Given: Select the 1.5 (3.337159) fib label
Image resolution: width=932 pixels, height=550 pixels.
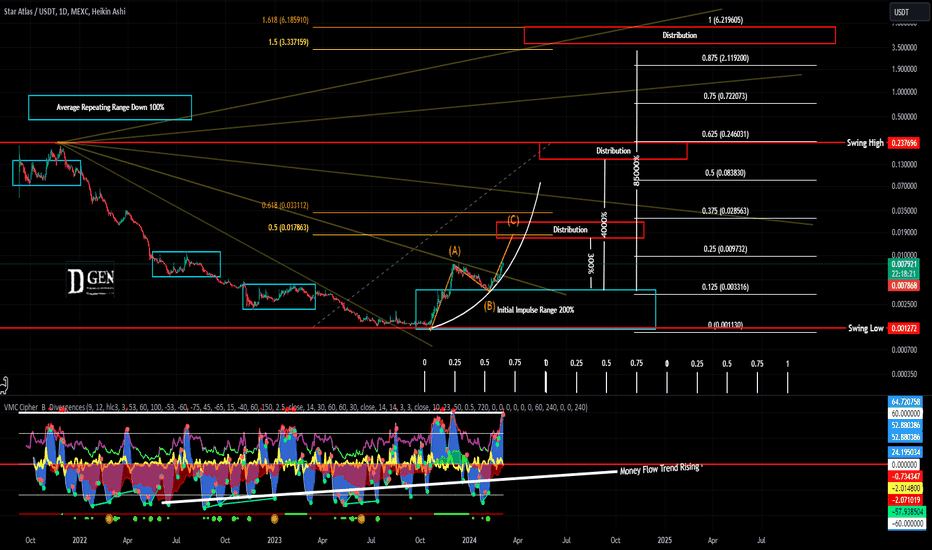Looking at the screenshot, I should (x=288, y=42).
